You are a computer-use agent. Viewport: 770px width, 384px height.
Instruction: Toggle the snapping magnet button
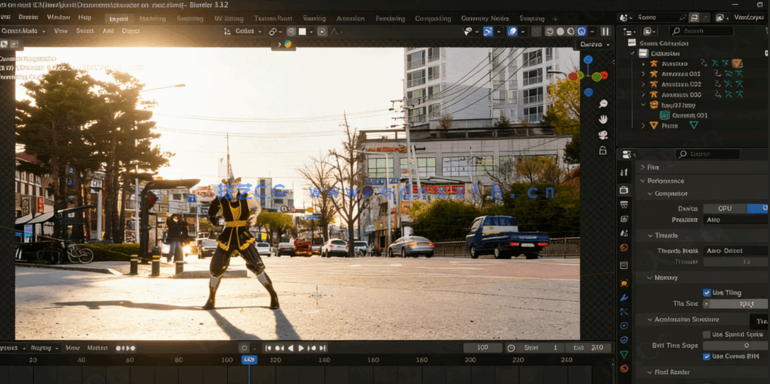(x=291, y=31)
